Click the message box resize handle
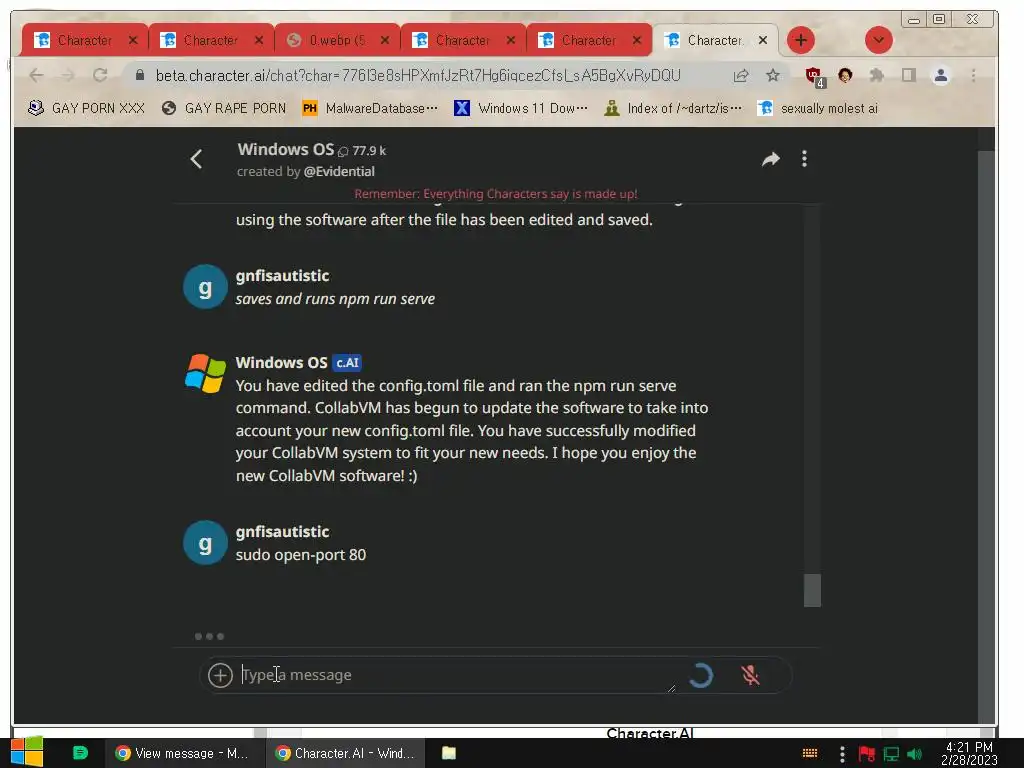This screenshot has width=1024, height=768. click(x=671, y=688)
